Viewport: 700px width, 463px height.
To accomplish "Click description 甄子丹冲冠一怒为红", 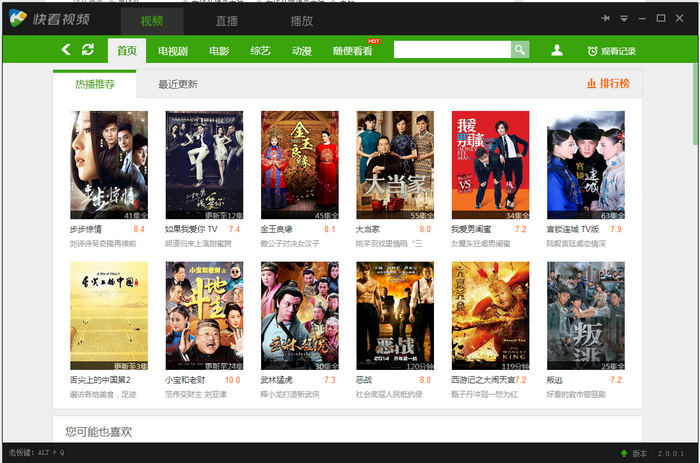I will [x=484, y=395].
